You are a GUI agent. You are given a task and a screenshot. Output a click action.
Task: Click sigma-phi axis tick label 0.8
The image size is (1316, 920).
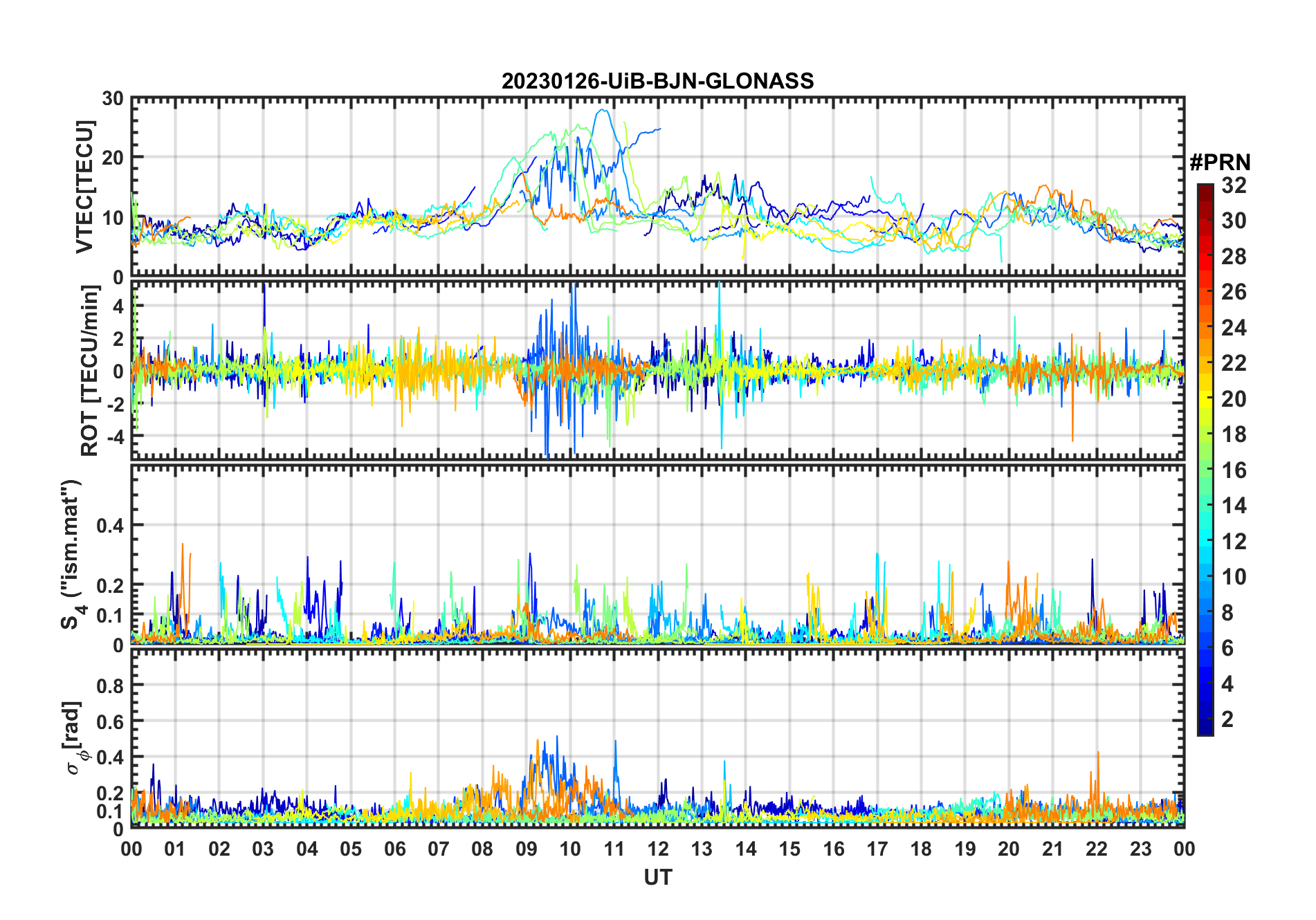[x=110, y=686]
